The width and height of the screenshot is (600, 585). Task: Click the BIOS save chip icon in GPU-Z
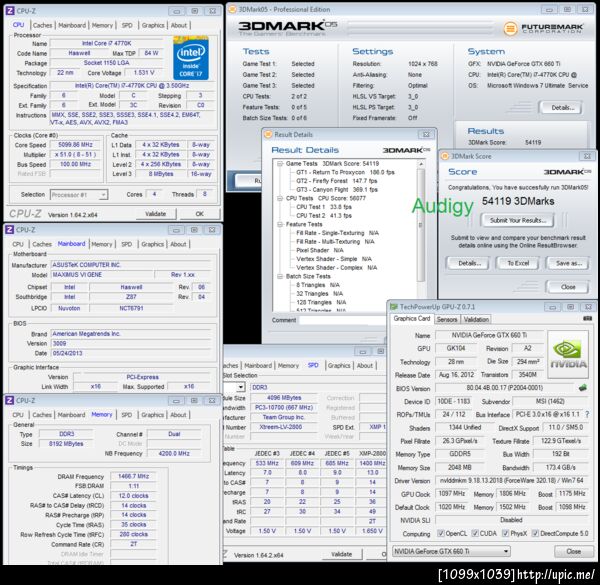tap(583, 388)
